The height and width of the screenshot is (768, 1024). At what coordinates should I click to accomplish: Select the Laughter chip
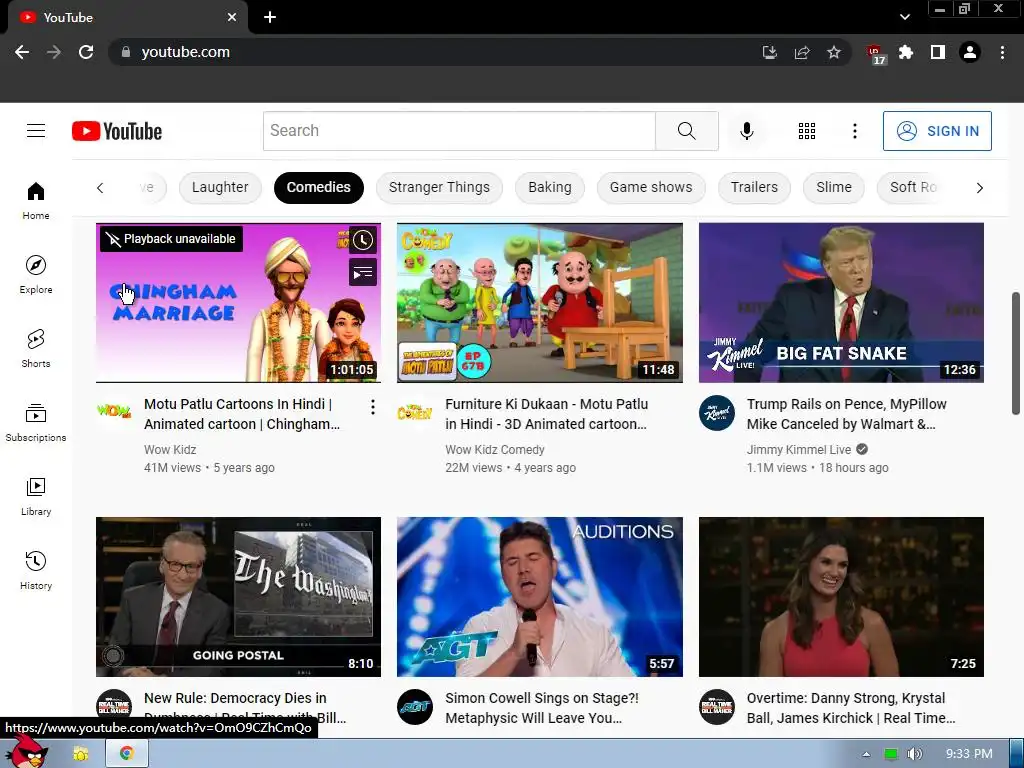(x=220, y=187)
